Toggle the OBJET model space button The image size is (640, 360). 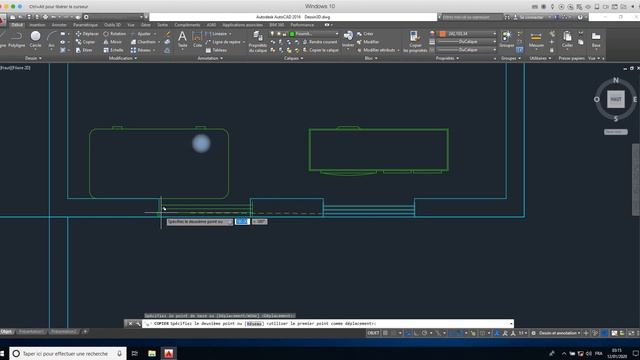click(373, 333)
